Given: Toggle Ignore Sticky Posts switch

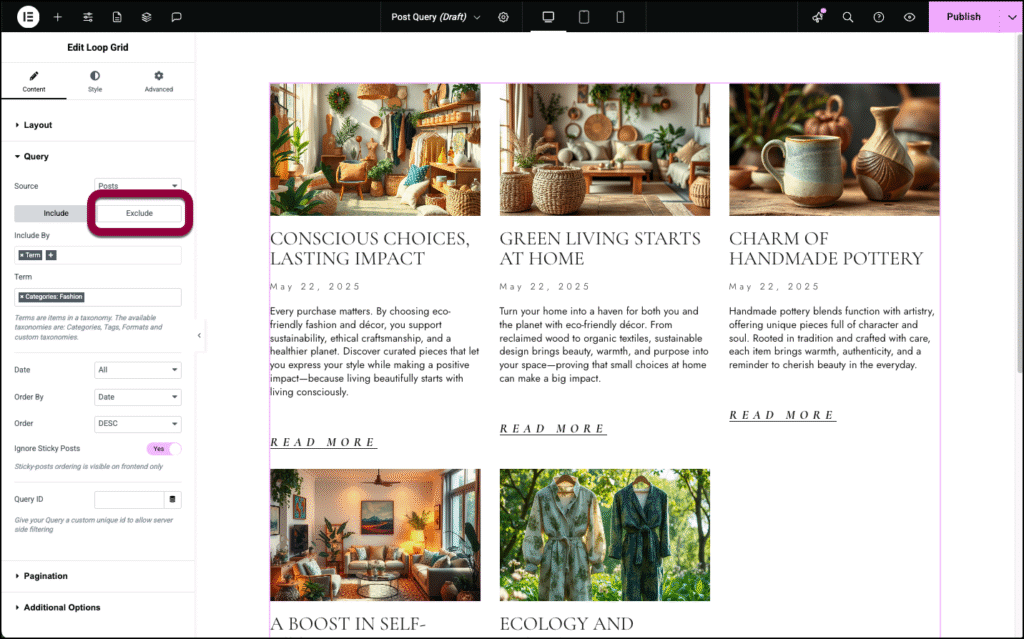Looking at the screenshot, I should pos(164,449).
